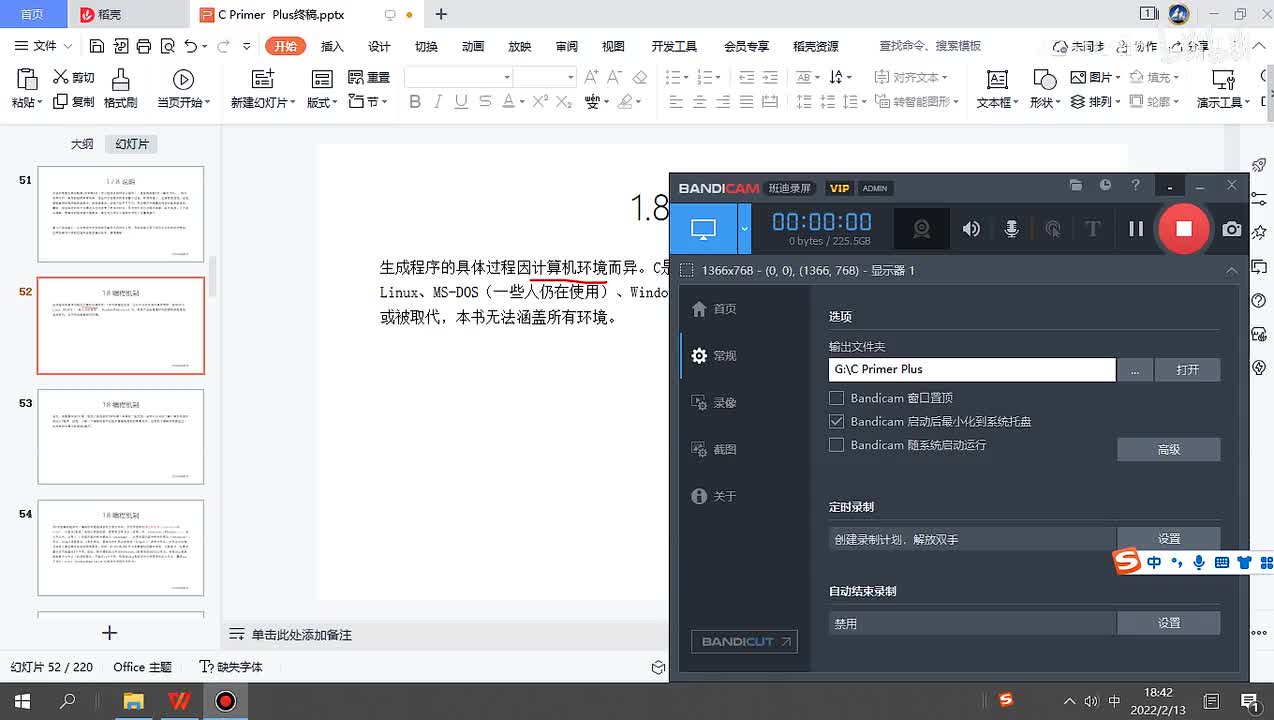Viewport: 1274px width, 720px height.
Task: Uncheck 启动后最小化到系统托盘 checkbox
Action: (837, 421)
